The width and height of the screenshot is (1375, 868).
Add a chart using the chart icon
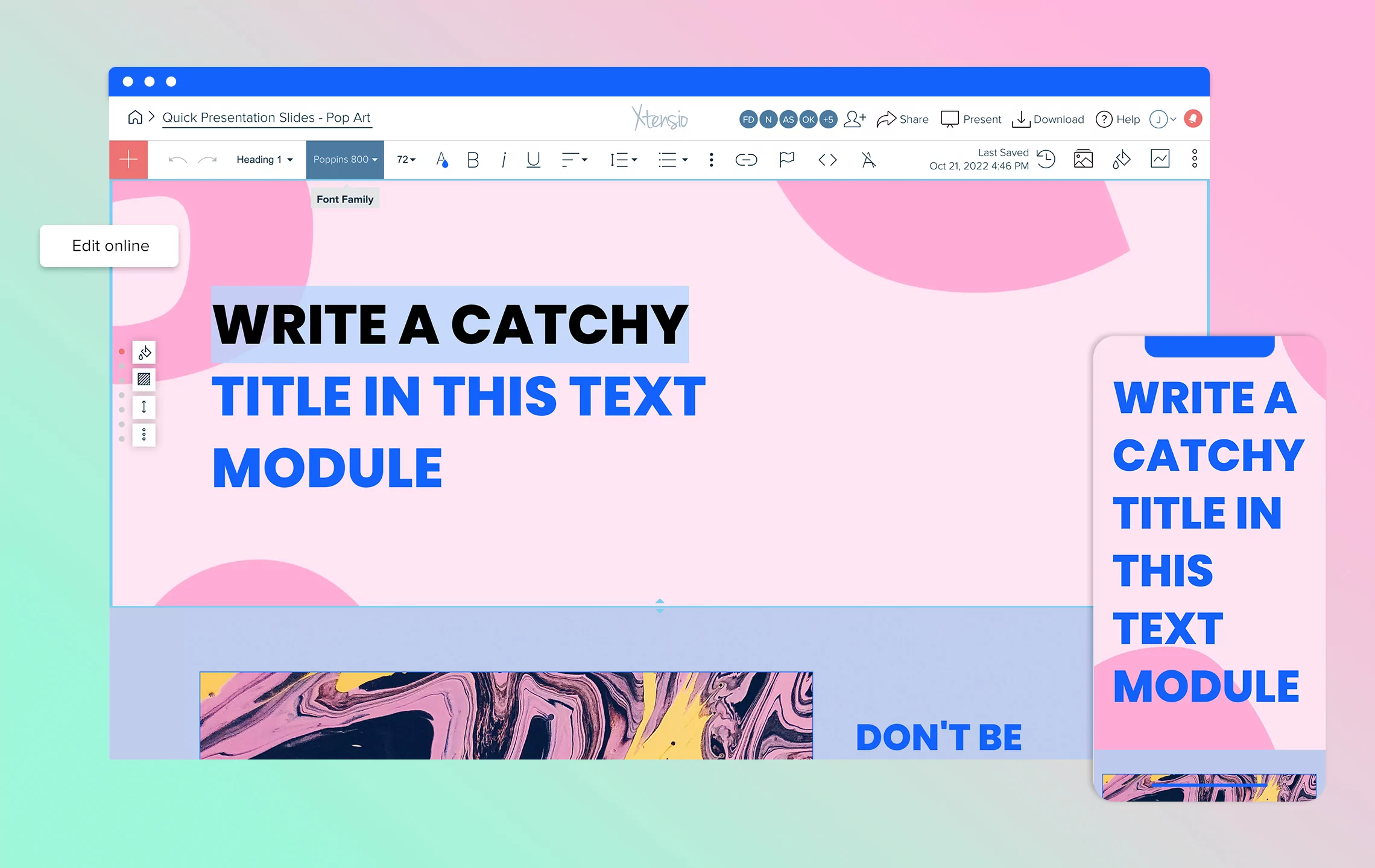1158,159
